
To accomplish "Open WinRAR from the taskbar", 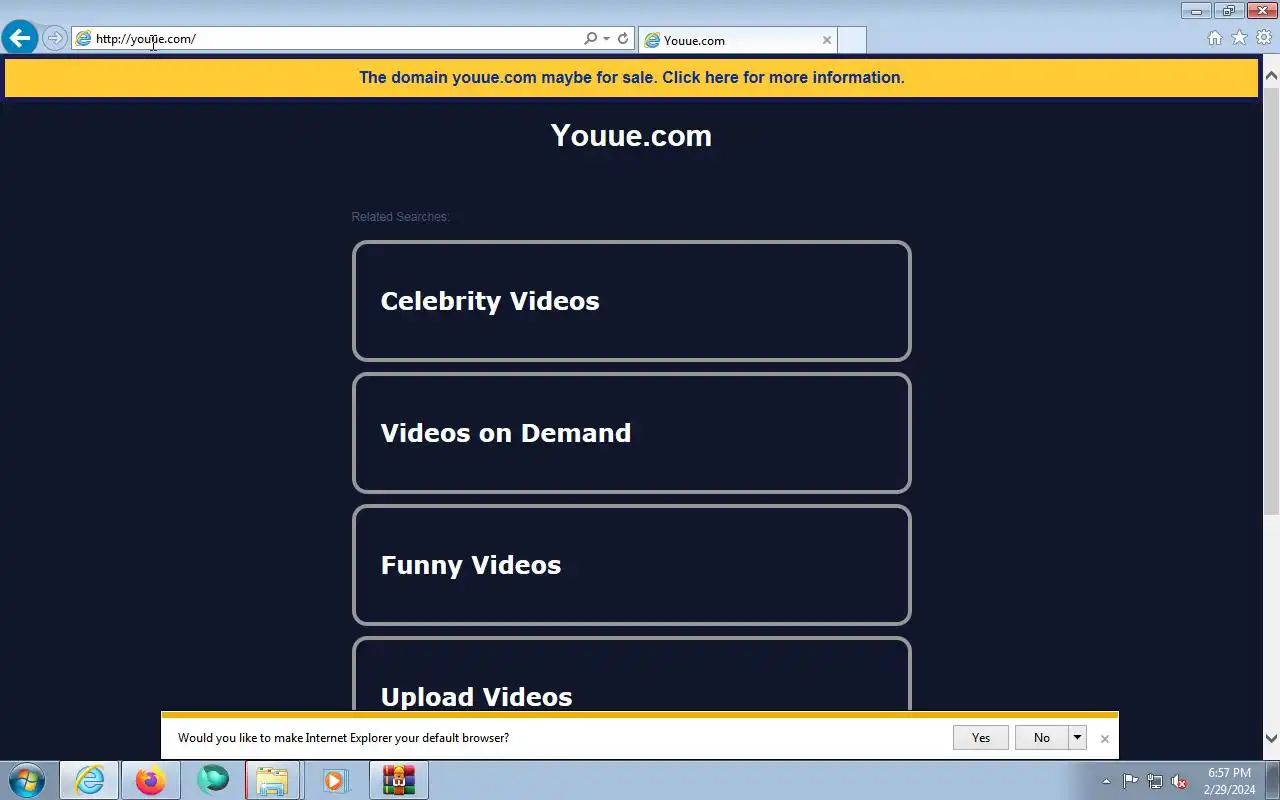I will coord(398,780).
